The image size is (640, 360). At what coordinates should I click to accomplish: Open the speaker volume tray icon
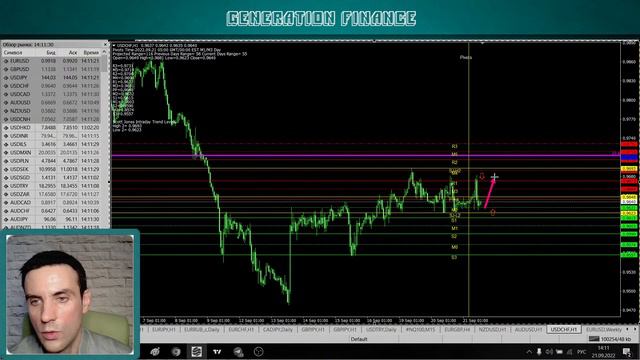(x=549, y=351)
